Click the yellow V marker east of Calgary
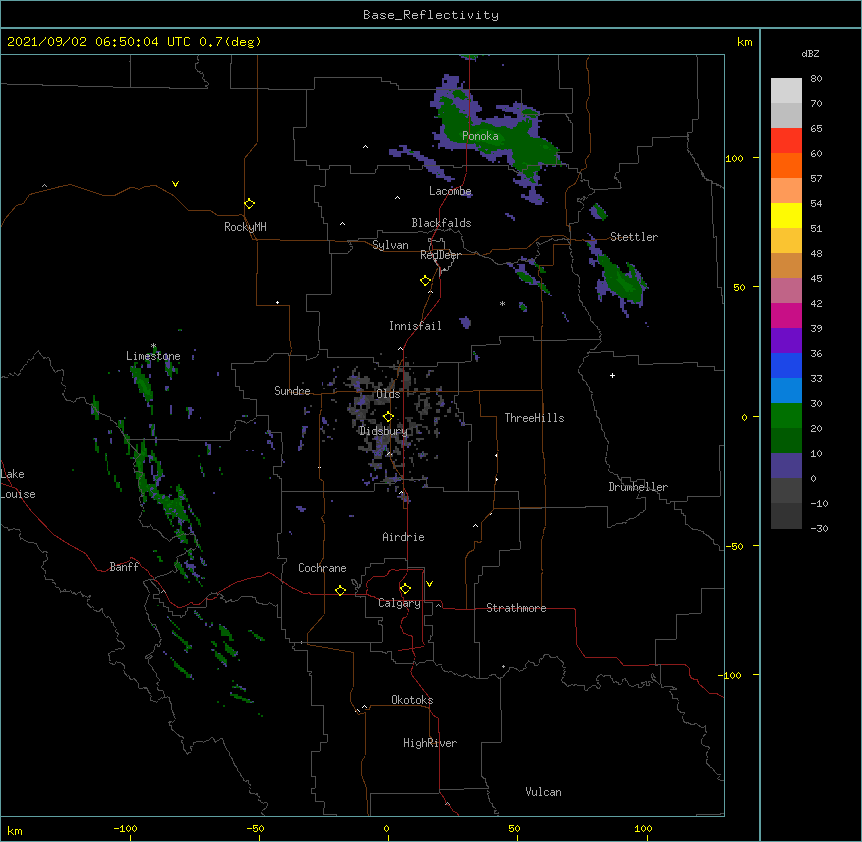Image resolution: width=862 pixels, height=842 pixels. click(429, 584)
